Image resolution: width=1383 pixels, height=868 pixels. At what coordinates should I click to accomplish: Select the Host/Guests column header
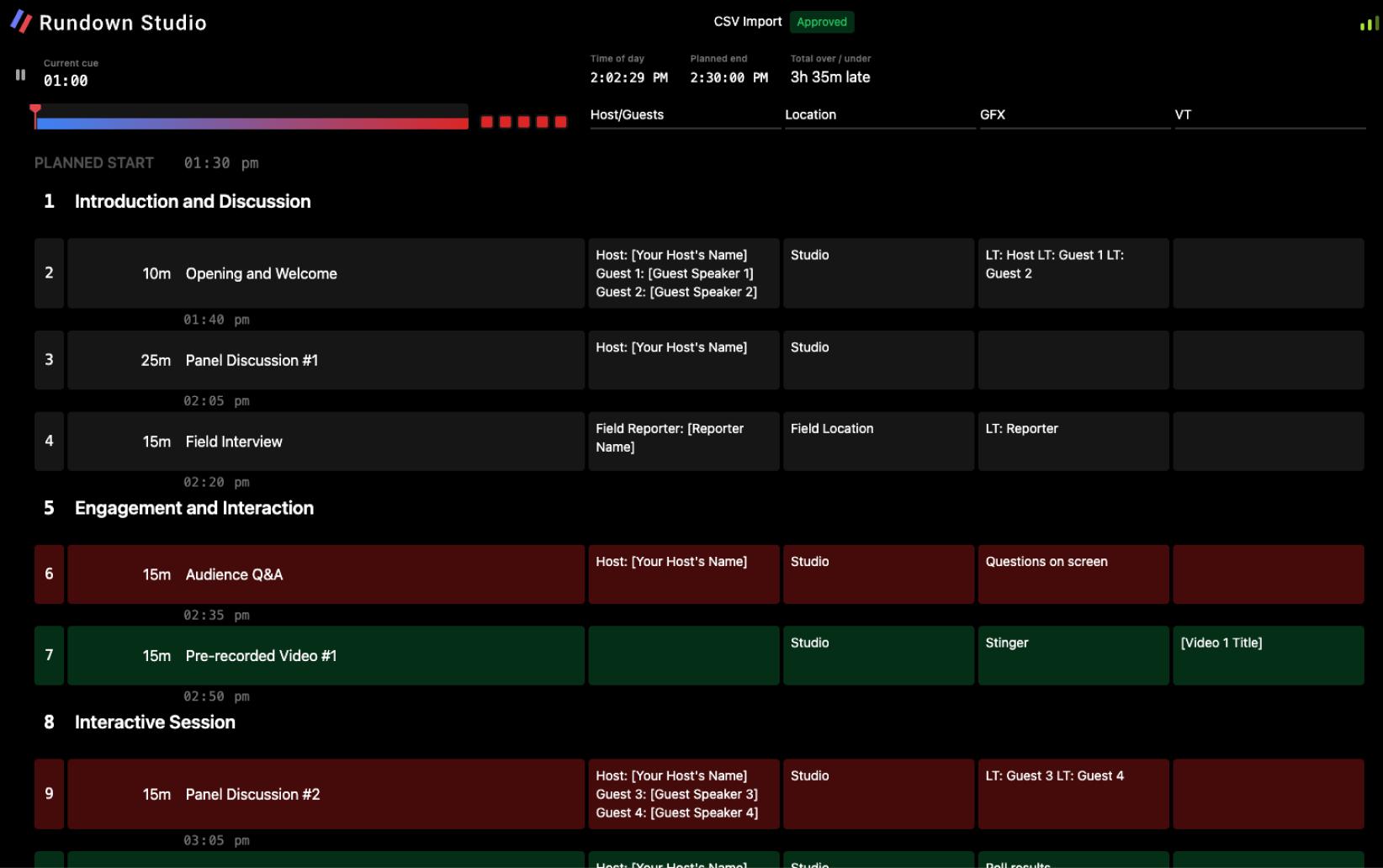click(685, 115)
